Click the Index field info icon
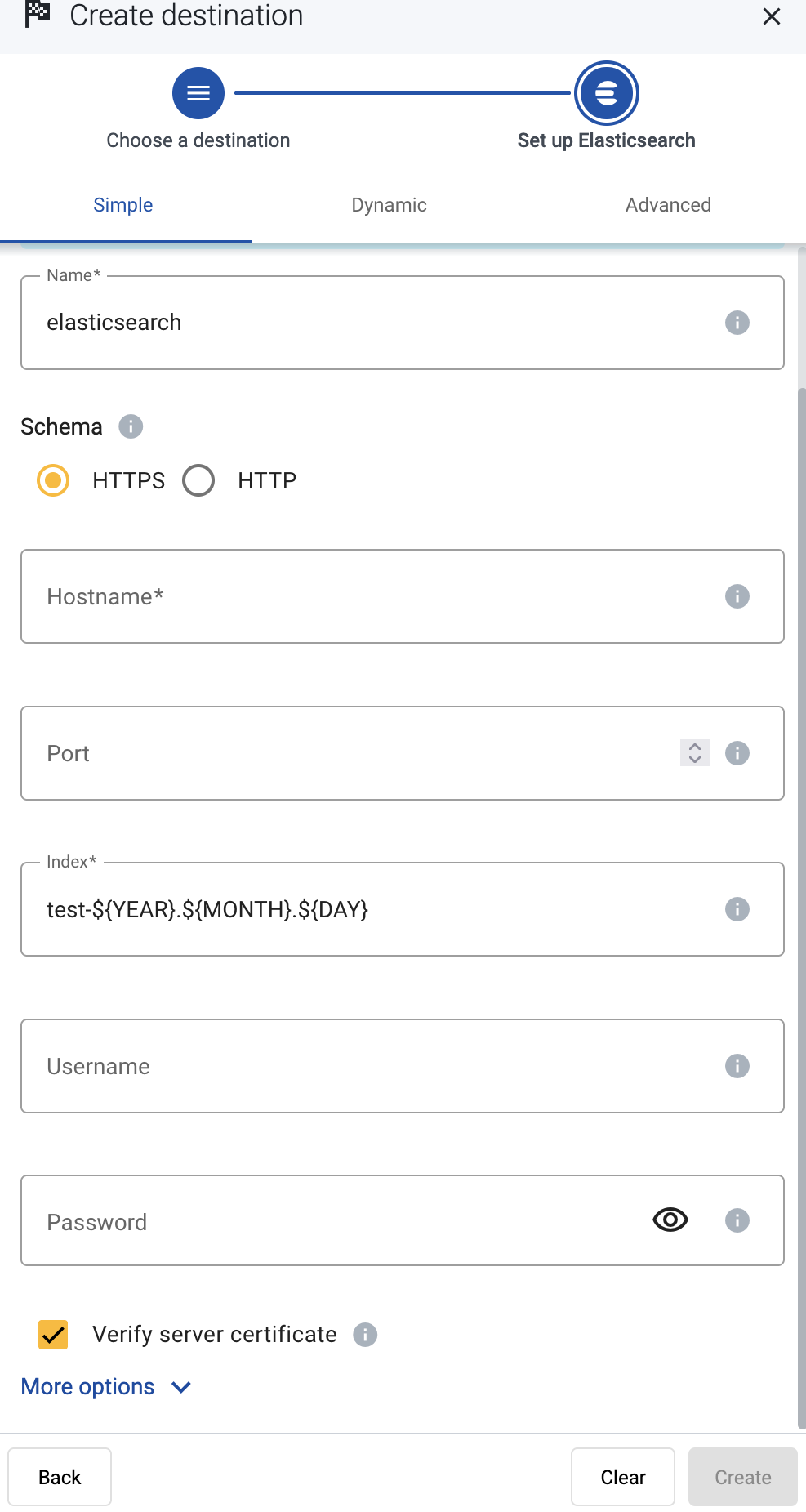The width and height of the screenshot is (806, 1512). 737,909
